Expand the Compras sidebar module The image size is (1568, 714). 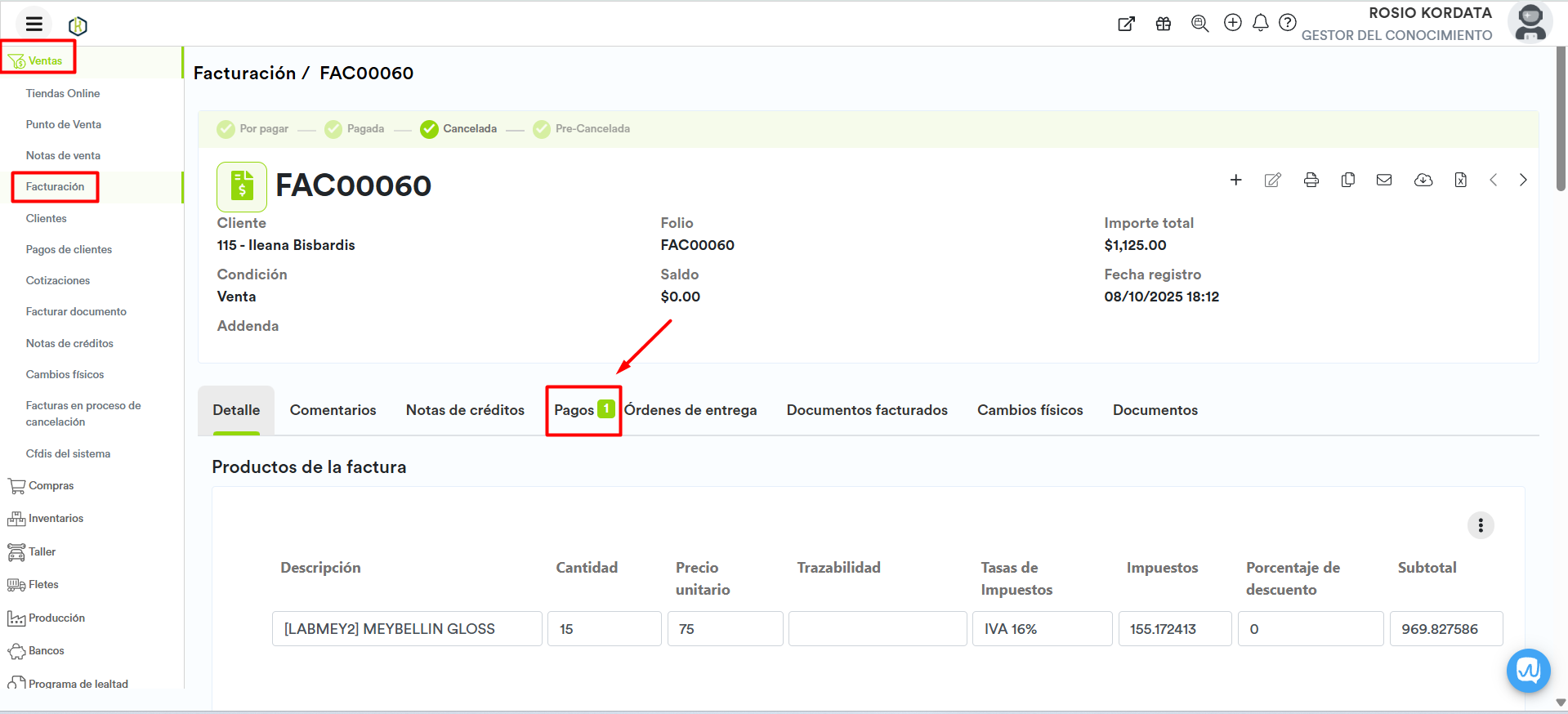click(51, 486)
